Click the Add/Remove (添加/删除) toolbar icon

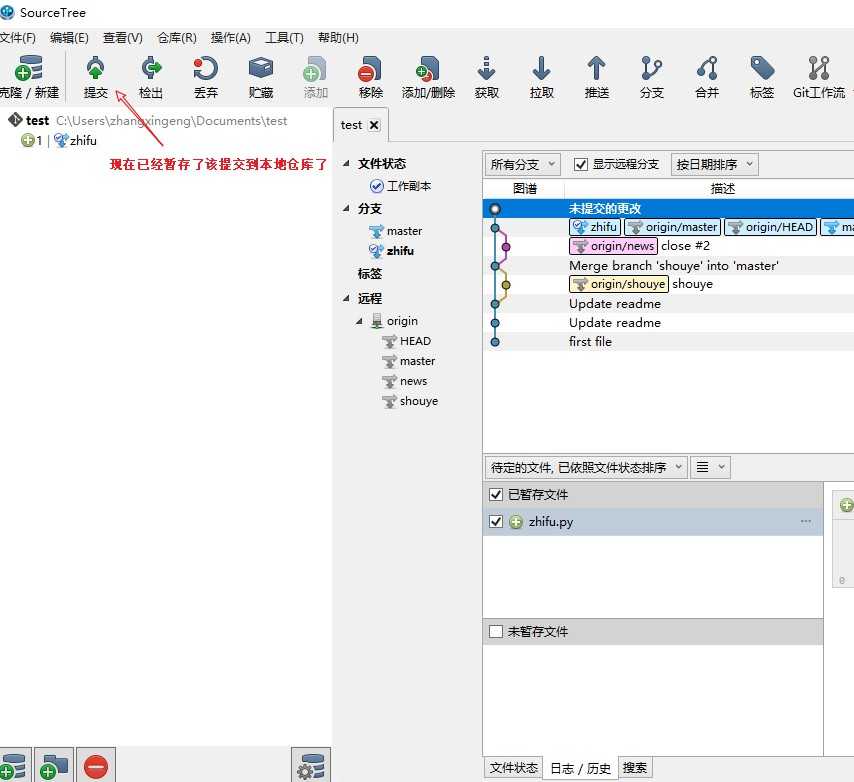428,69
